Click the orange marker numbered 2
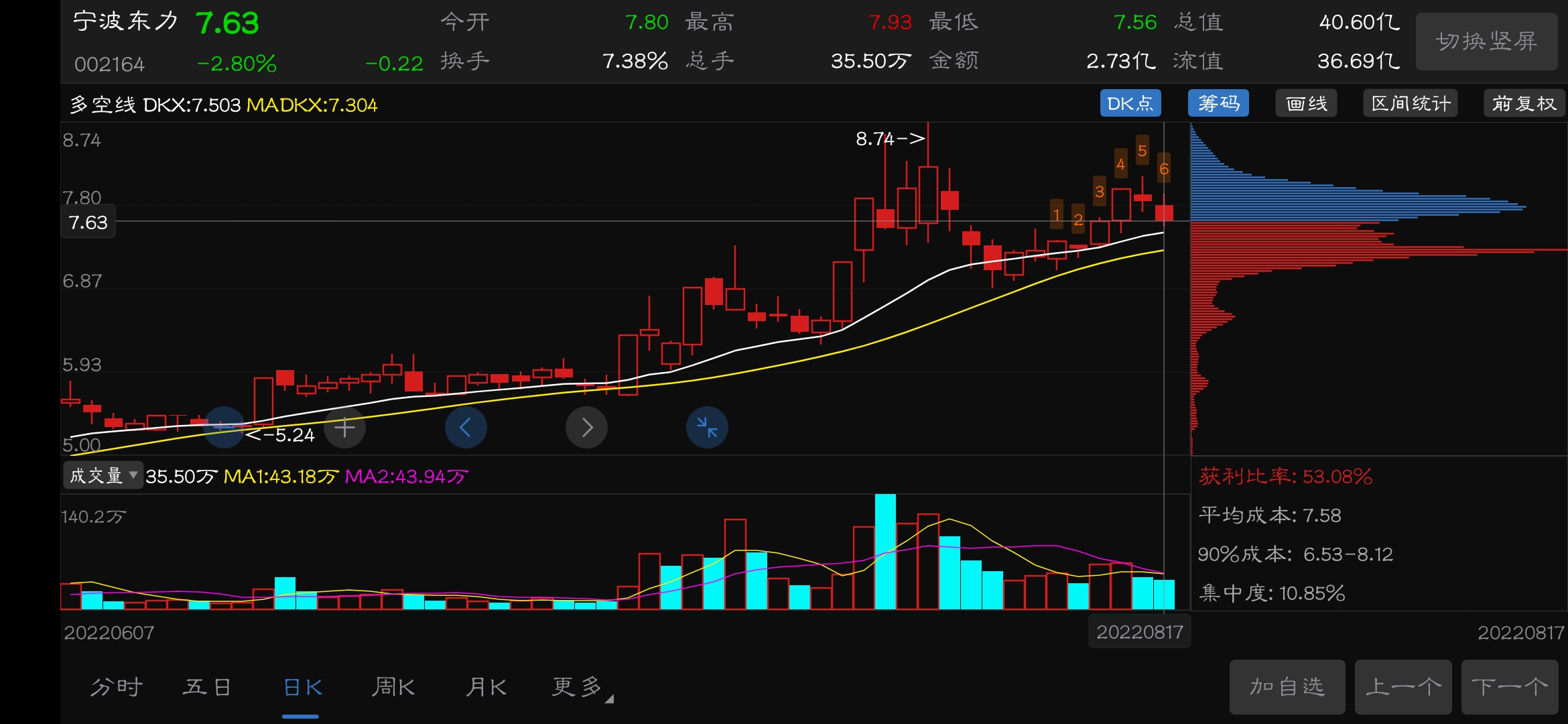This screenshot has height=724, width=1568. (x=1078, y=219)
